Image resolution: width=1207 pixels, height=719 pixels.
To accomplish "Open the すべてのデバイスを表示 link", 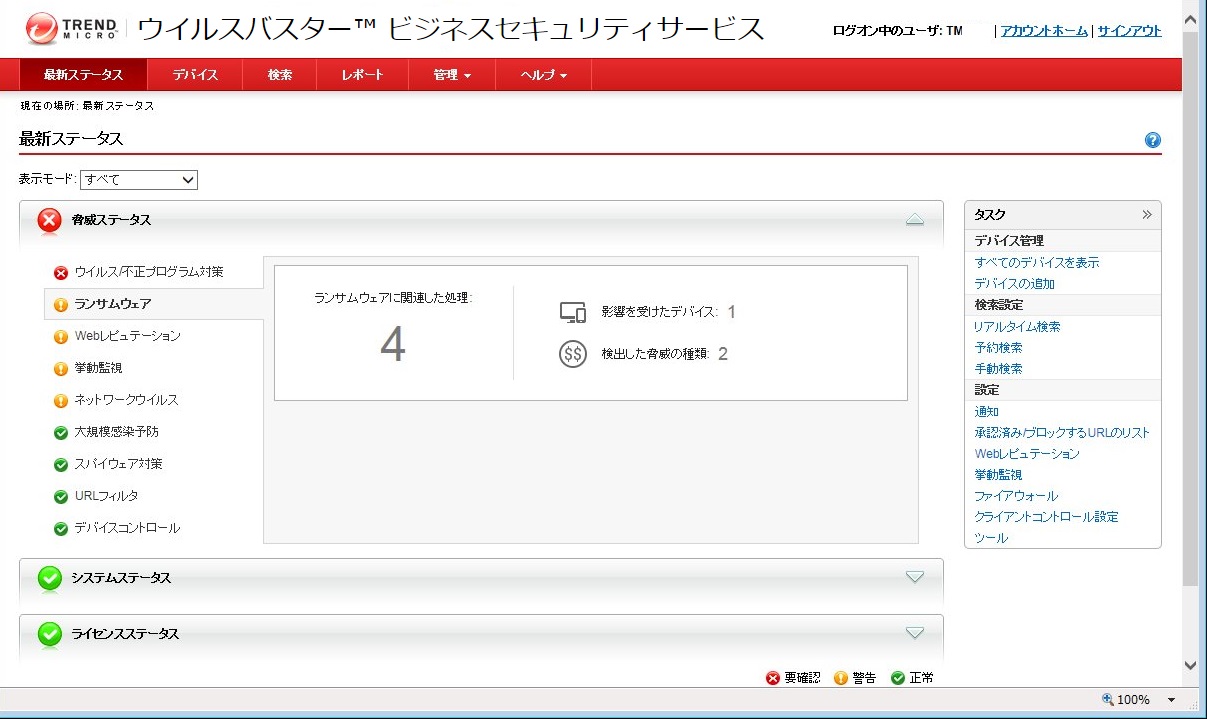I will (1036, 263).
